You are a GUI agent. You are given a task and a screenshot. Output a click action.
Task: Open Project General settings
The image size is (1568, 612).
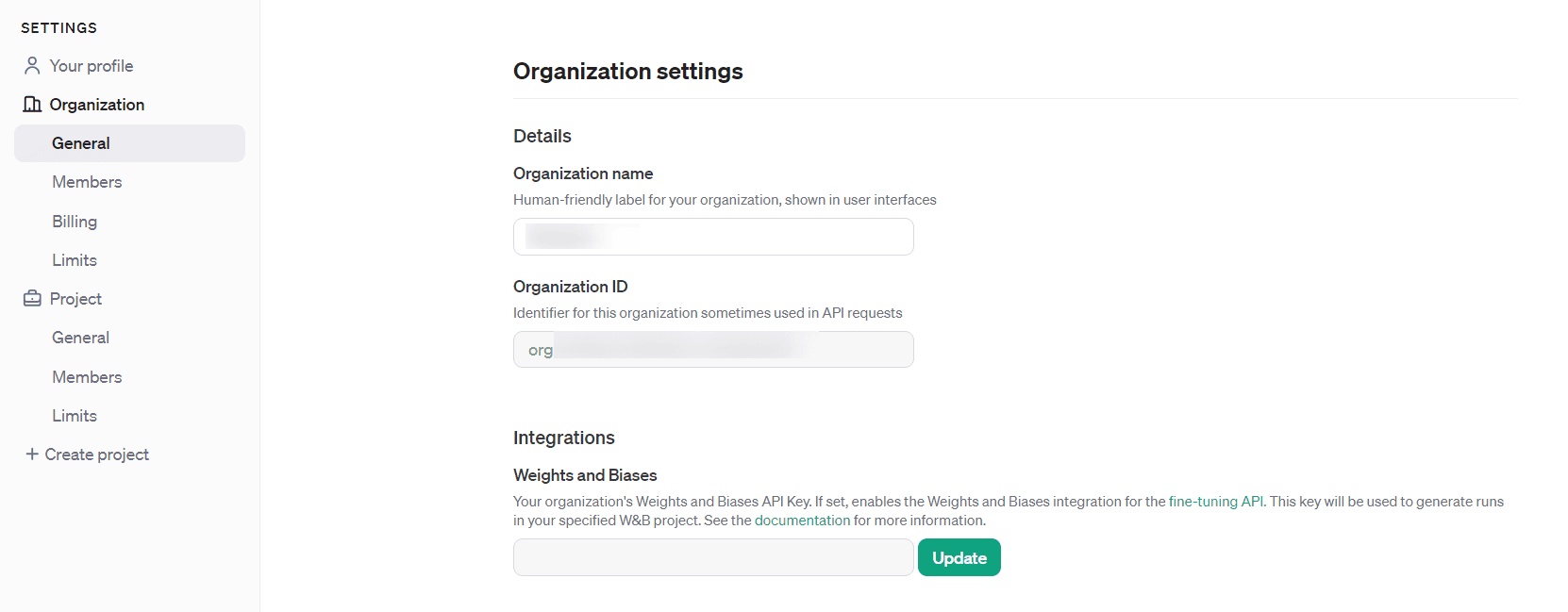[x=80, y=338]
